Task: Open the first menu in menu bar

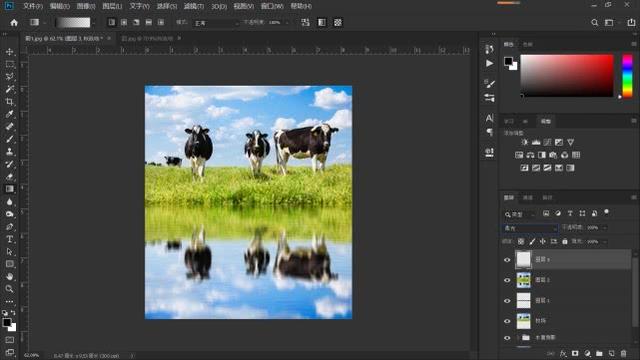Action: click(33, 6)
